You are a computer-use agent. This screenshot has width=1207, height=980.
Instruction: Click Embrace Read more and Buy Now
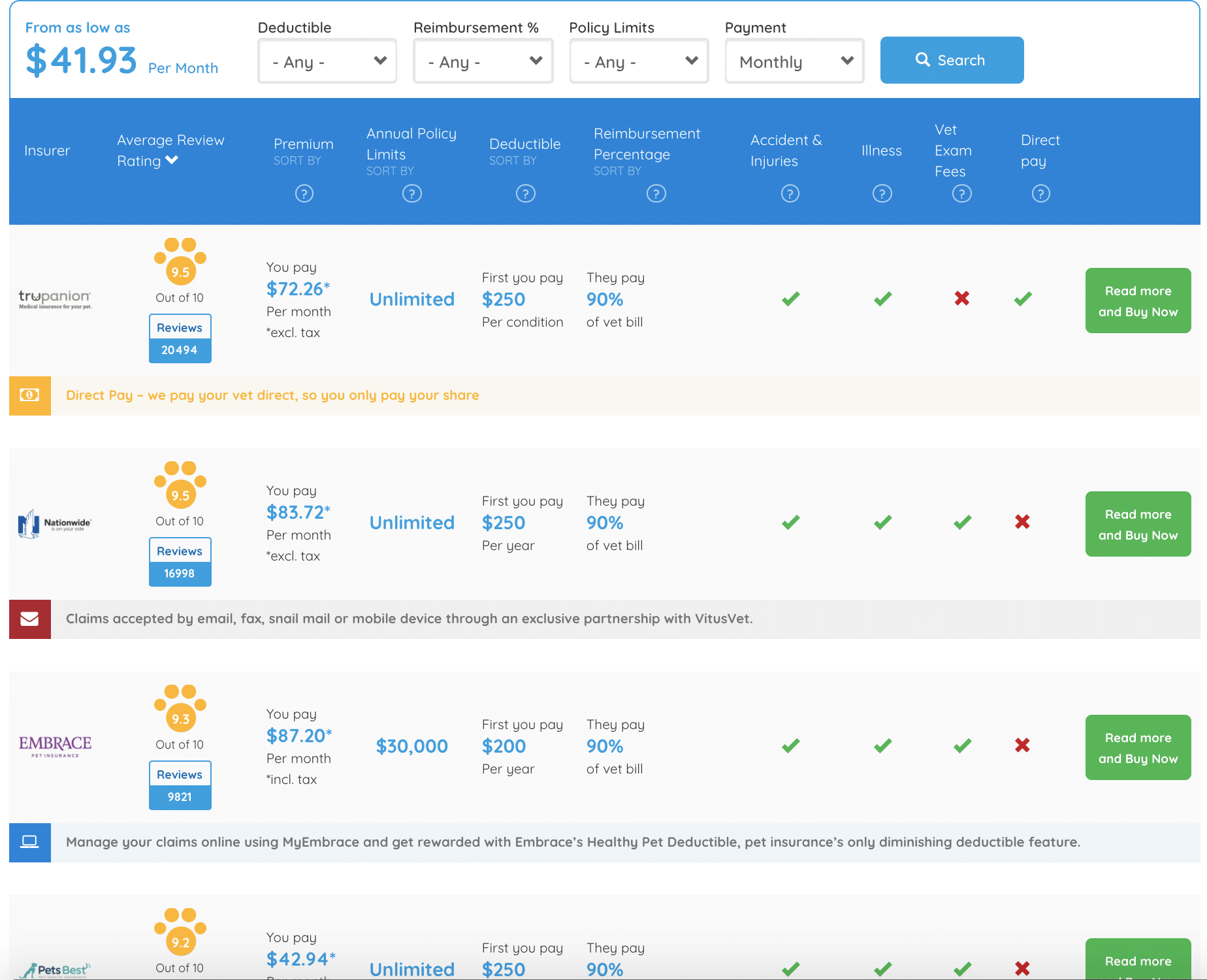pos(1138,747)
